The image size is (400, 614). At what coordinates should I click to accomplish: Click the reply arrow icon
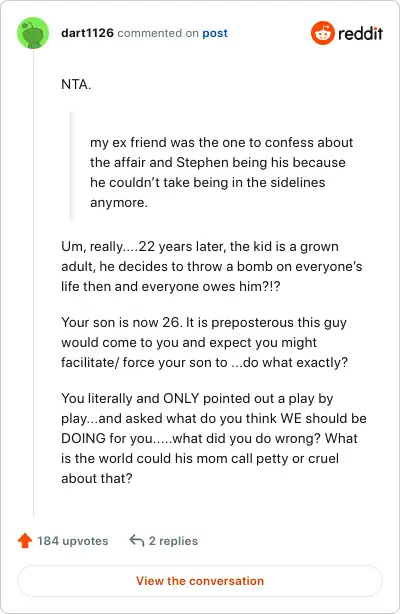pos(137,540)
